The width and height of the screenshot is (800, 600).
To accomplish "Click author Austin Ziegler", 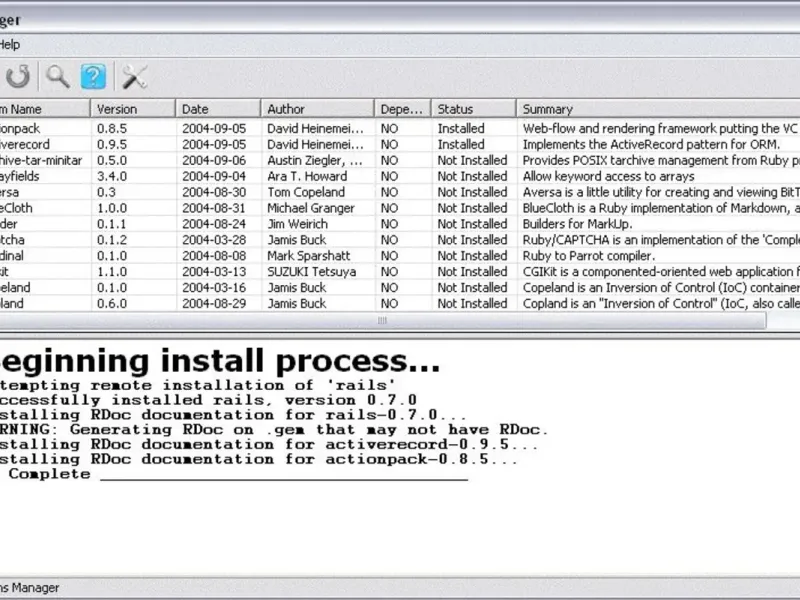I will [x=315, y=160].
